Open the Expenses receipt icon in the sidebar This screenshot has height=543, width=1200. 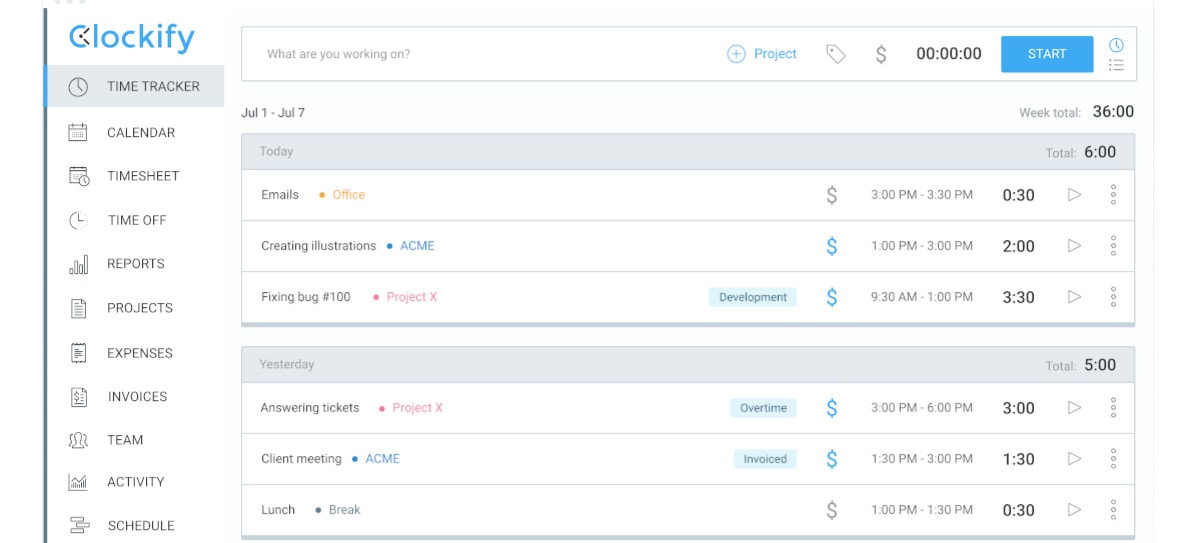coord(78,353)
